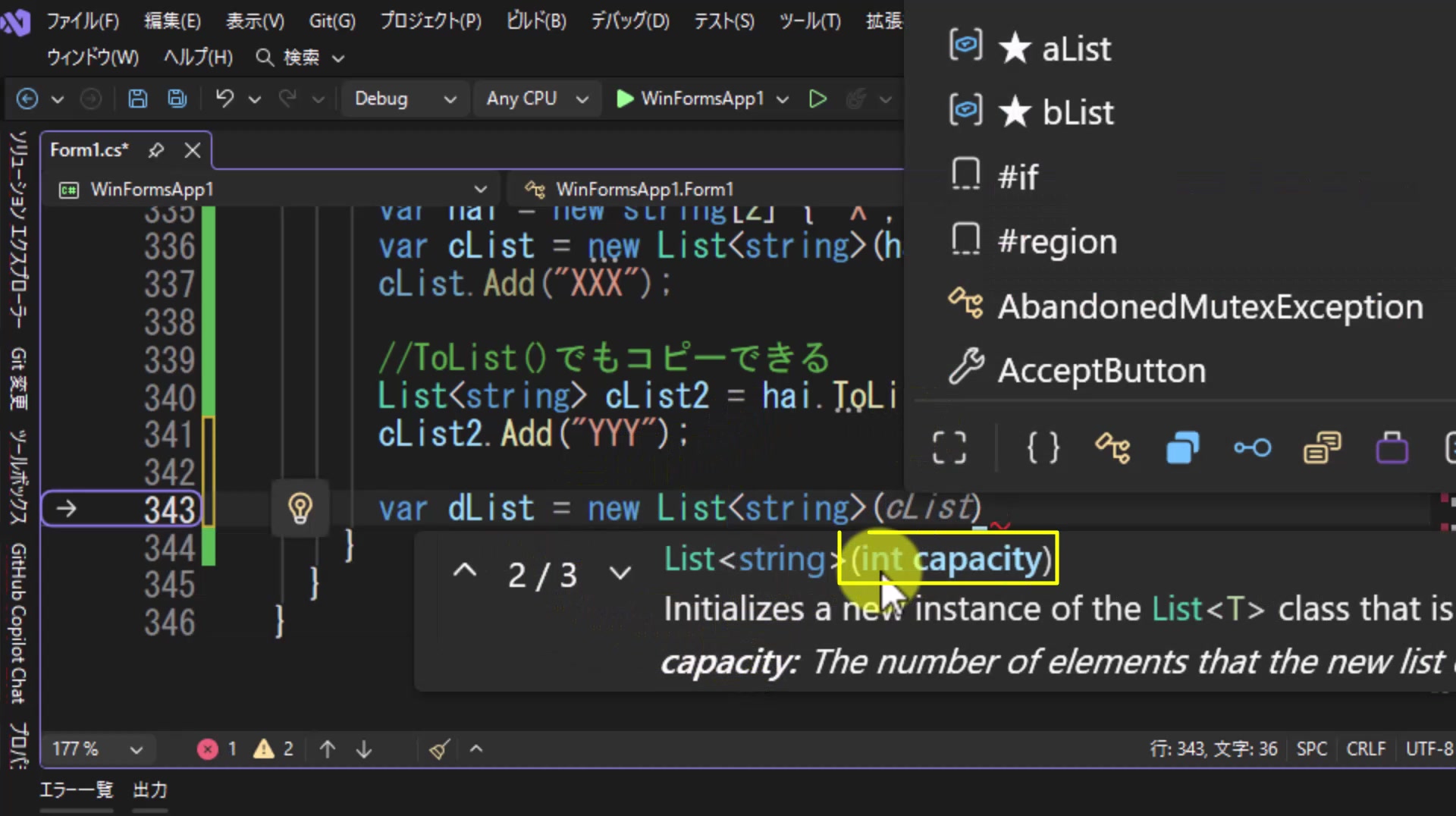
Task: Show next overload with down arrow
Action: point(620,573)
